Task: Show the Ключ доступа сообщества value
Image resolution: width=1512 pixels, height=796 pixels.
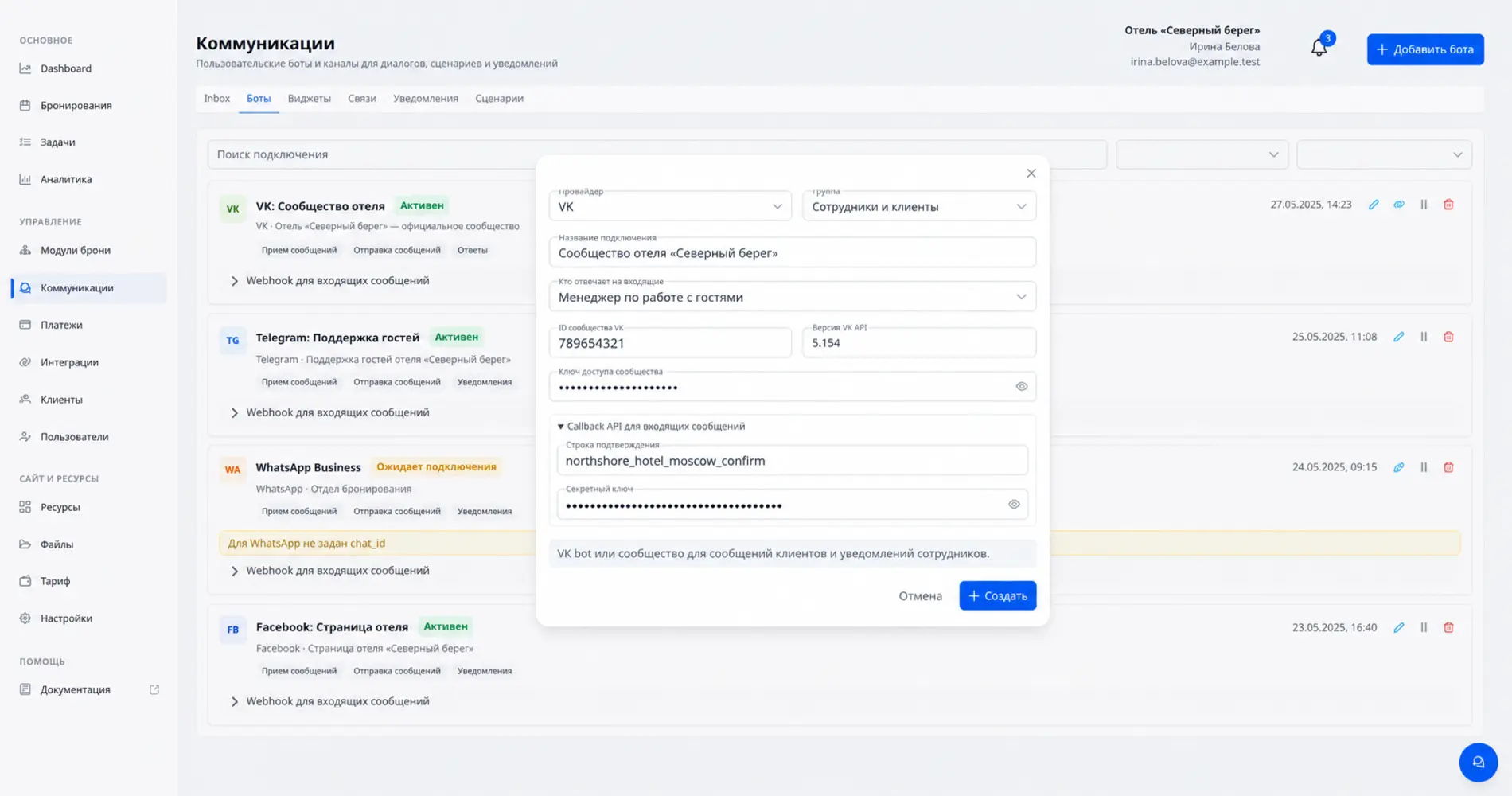Action: coord(1021,387)
